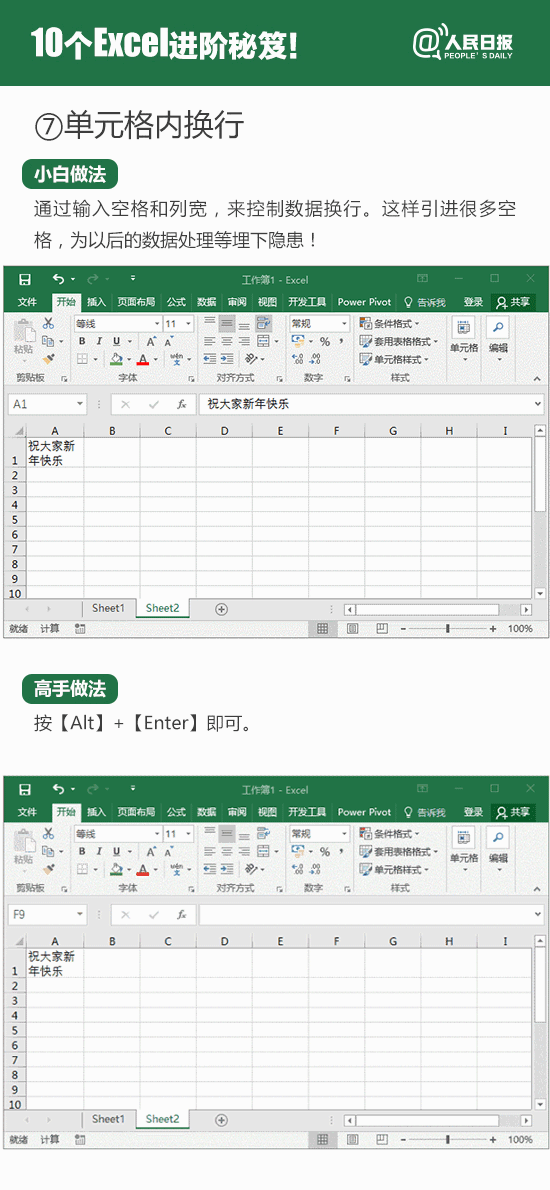Expand the formula bar in the A1 Excel window
550x1190 pixels.
(x=538, y=405)
